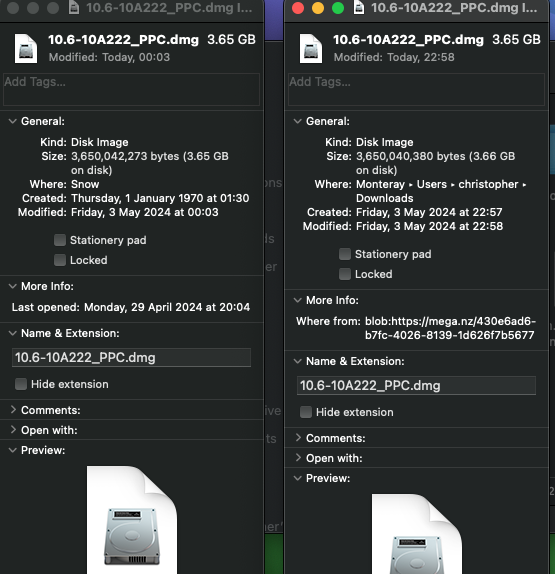Expand the Comments section in right window
This screenshot has width=555, height=574.
[298, 438]
